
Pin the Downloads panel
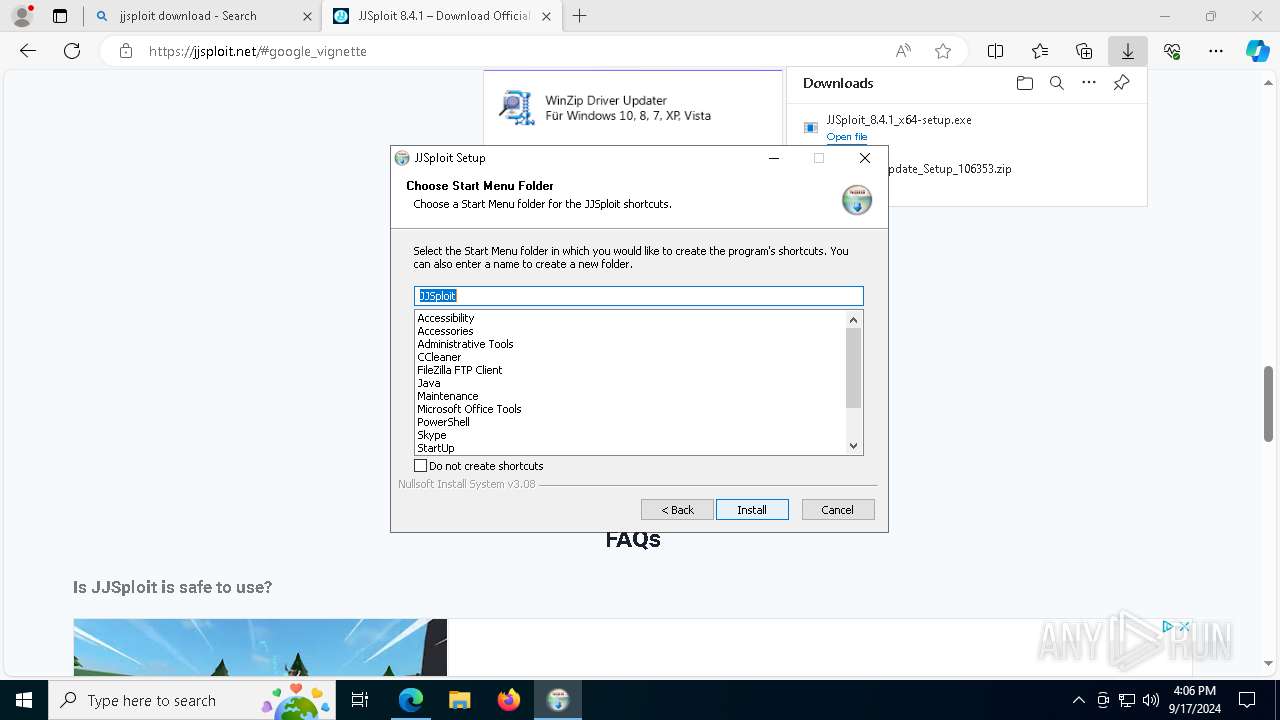point(1121,83)
